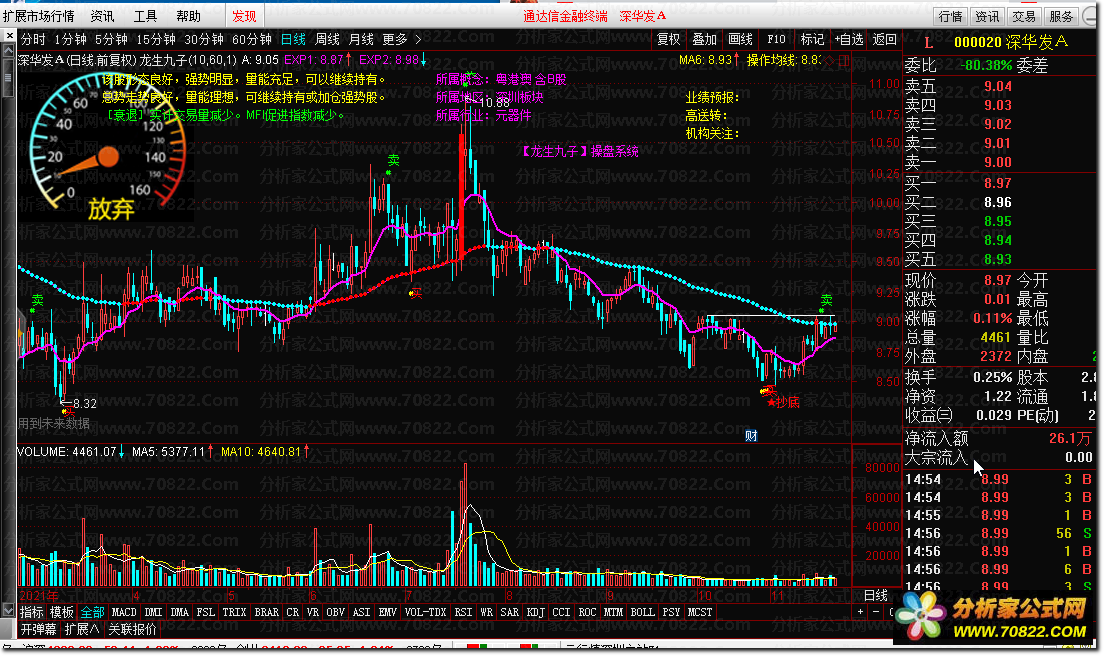
Task: Select the DMI indicator
Action: click(153, 612)
